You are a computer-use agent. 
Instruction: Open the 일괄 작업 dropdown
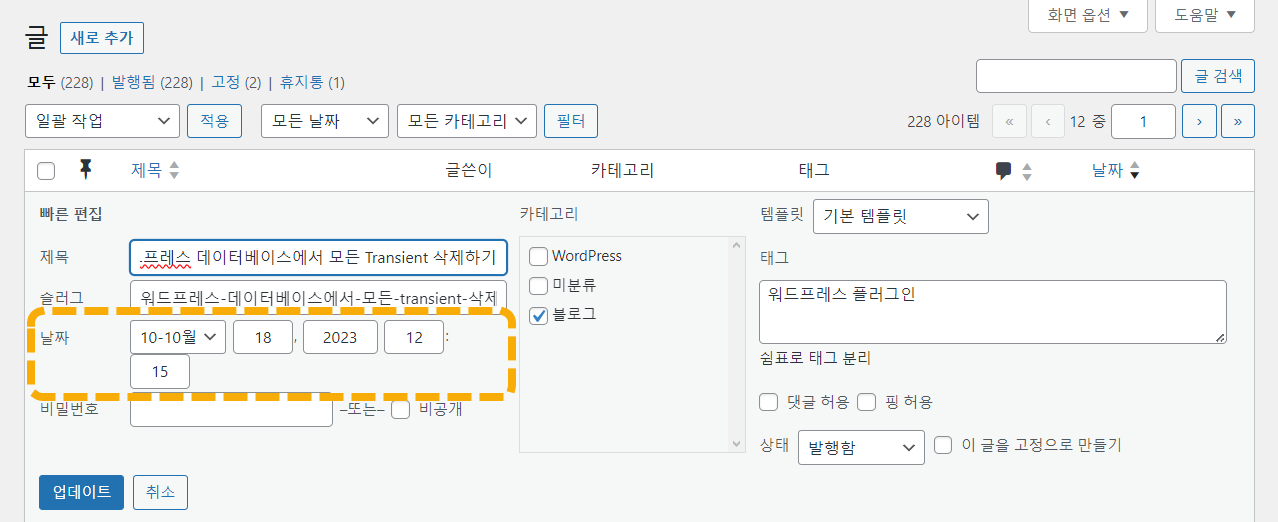(x=102, y=121)
